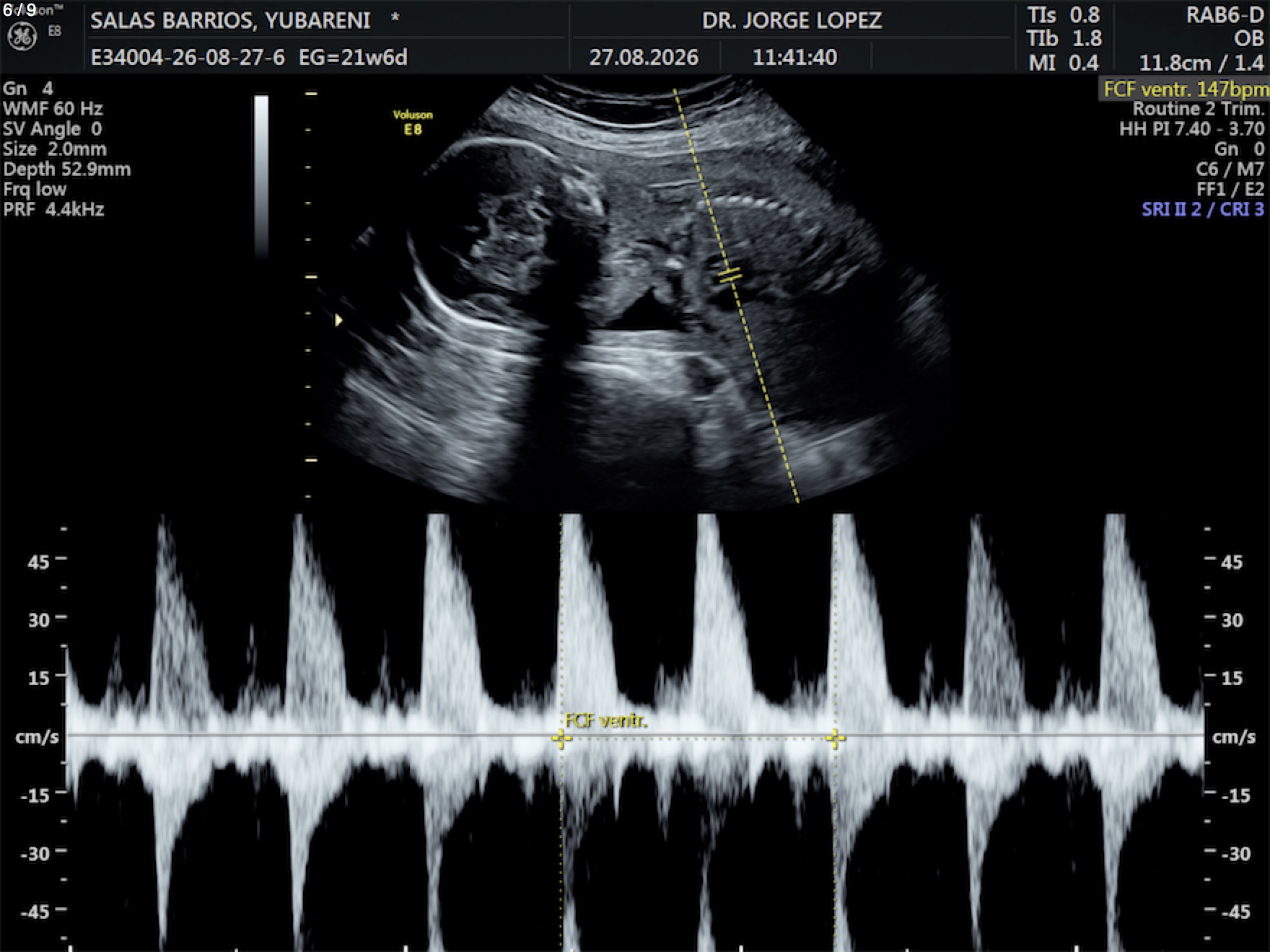This screenshot has height=952, width=1270.
Task: Click the SRI II 2 / CRI 3 setting
Action: click(1203, 209)
